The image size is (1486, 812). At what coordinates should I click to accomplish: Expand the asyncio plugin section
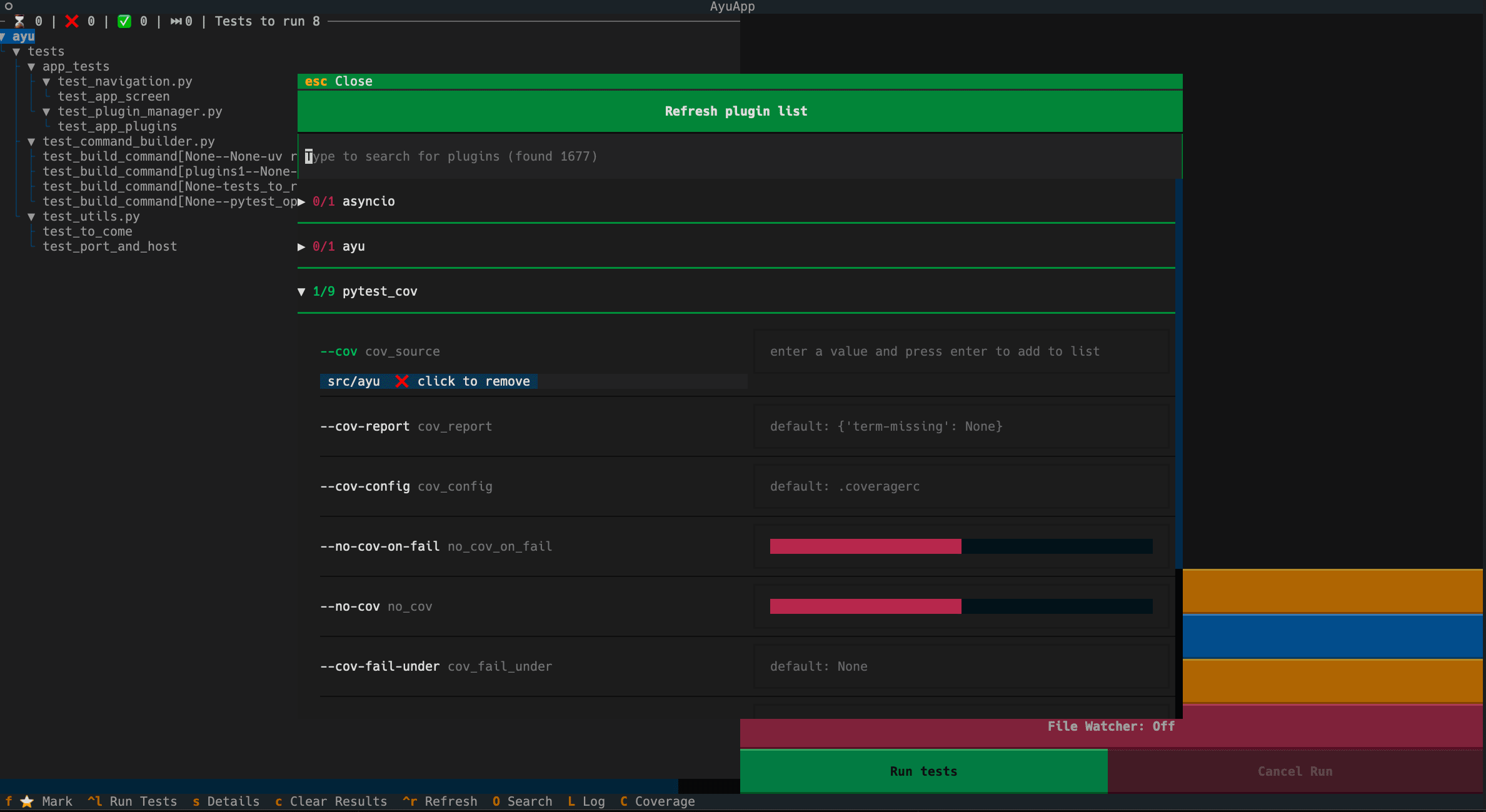click(302, 201)
